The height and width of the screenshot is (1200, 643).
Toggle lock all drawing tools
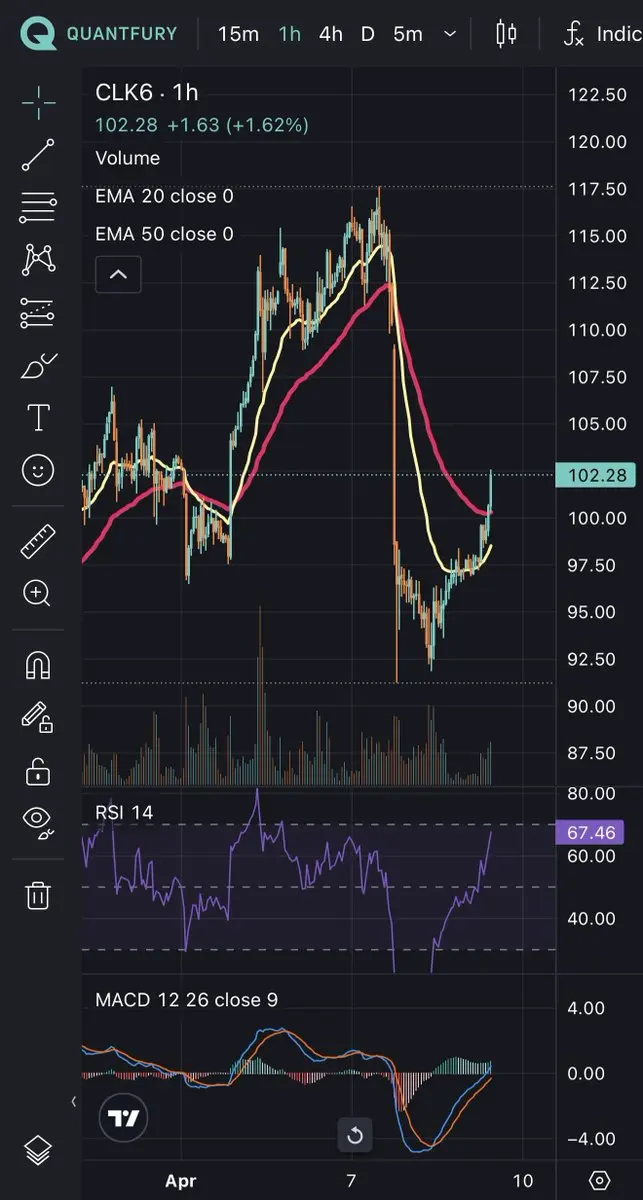point(38,771)
